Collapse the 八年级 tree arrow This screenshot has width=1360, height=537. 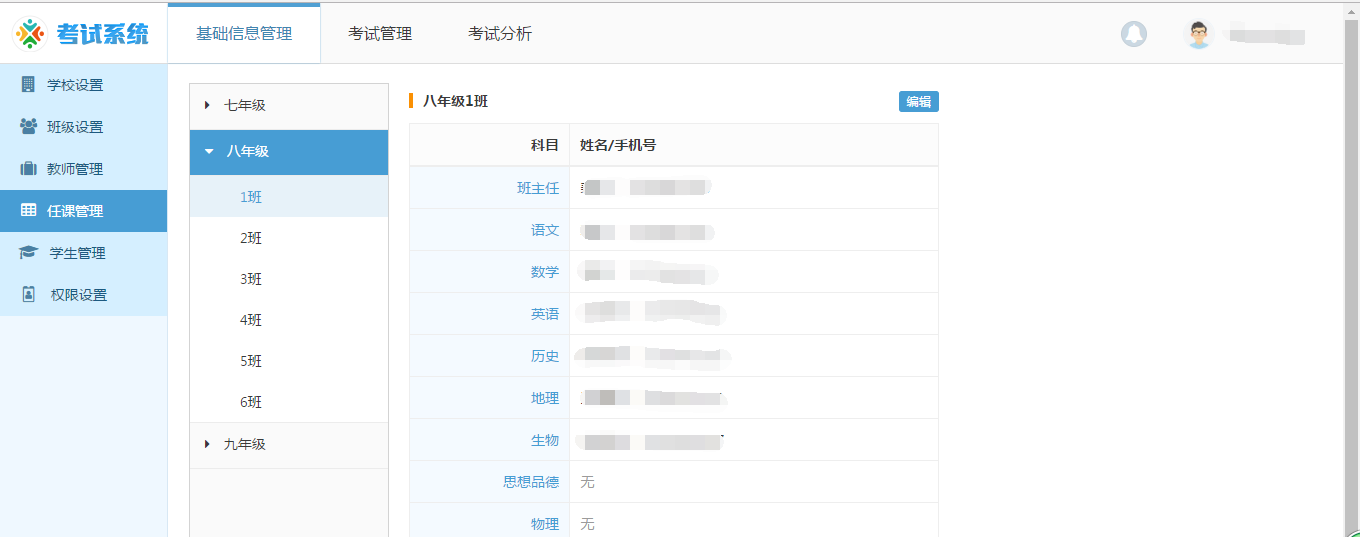(x=209, y=152)
